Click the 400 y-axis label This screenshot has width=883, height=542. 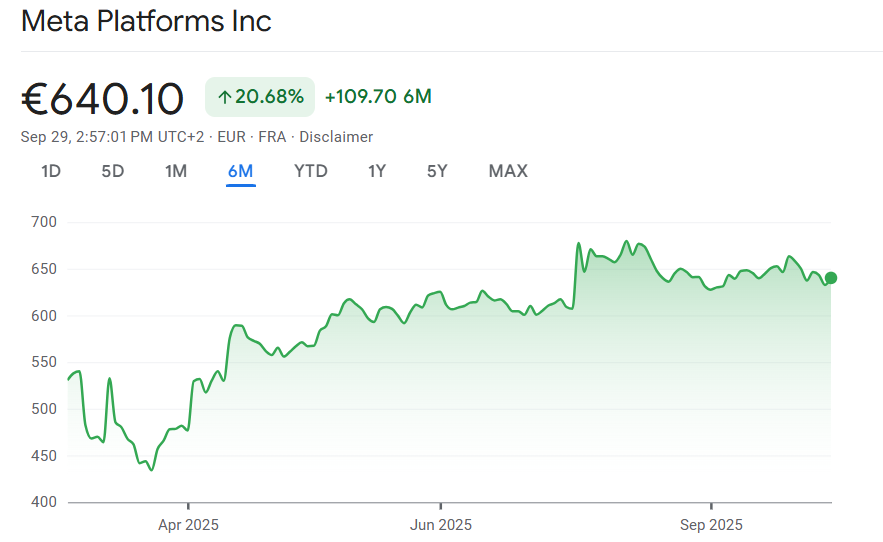tap(43, 502)
